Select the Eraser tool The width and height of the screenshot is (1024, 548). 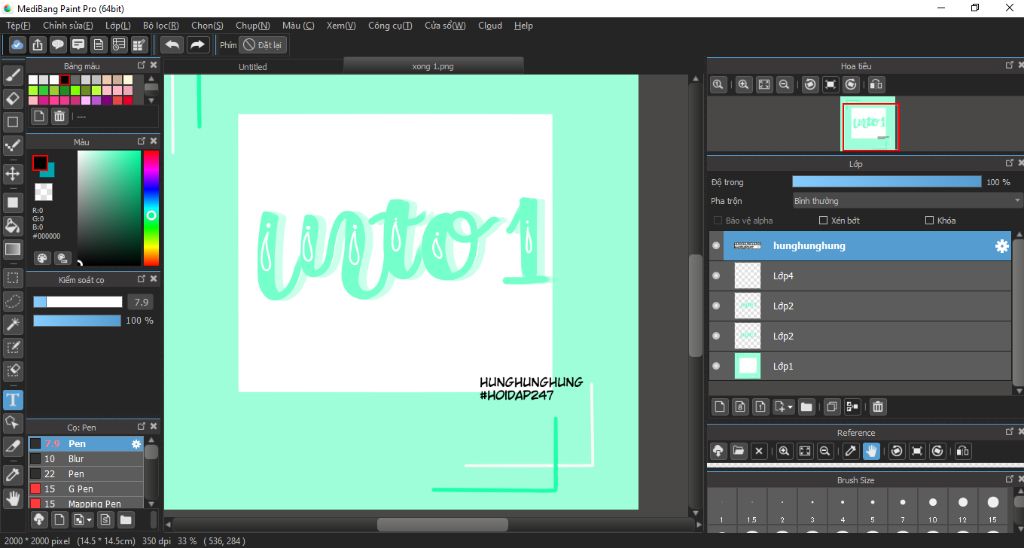pyautogui.click(x=12, y=99)
